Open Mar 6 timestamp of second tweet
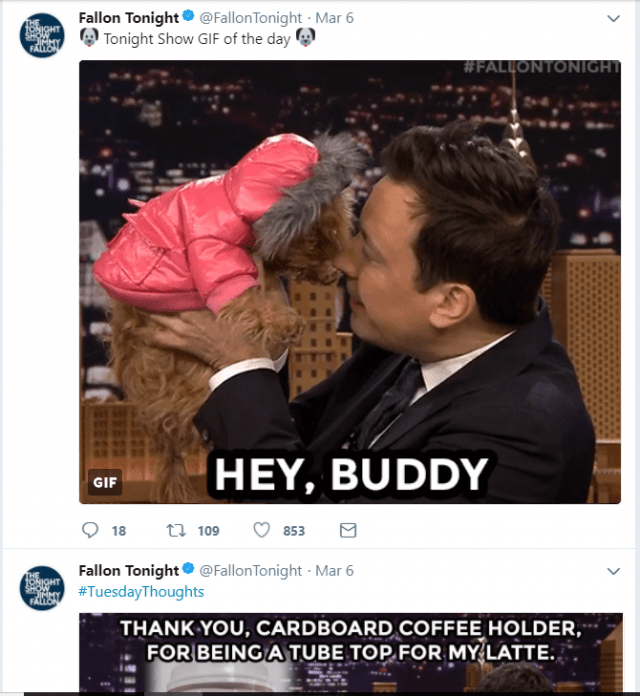 (334, 570)
